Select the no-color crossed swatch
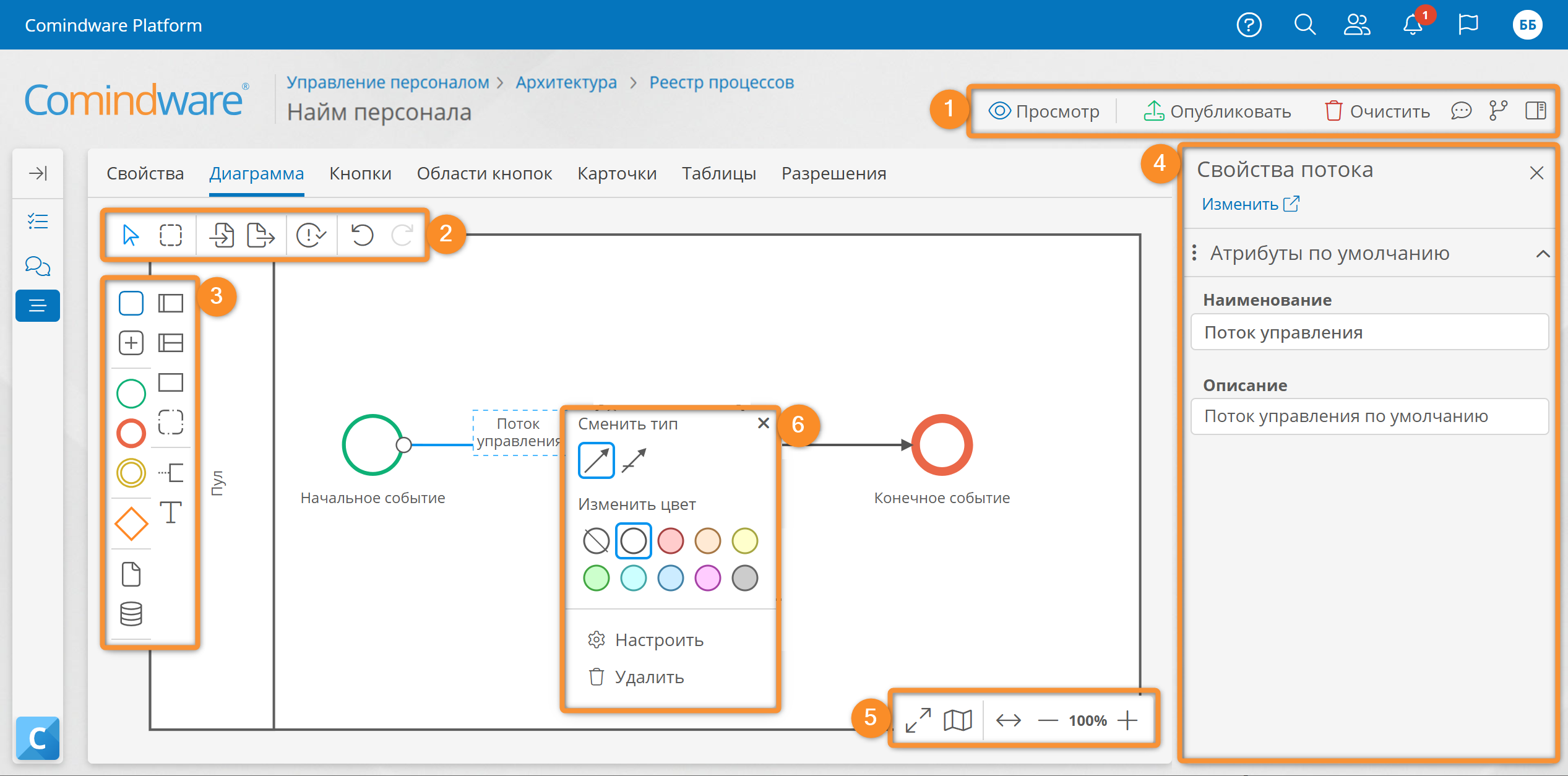The height and width of the screenshot is (776, 1568). [596, 541]
